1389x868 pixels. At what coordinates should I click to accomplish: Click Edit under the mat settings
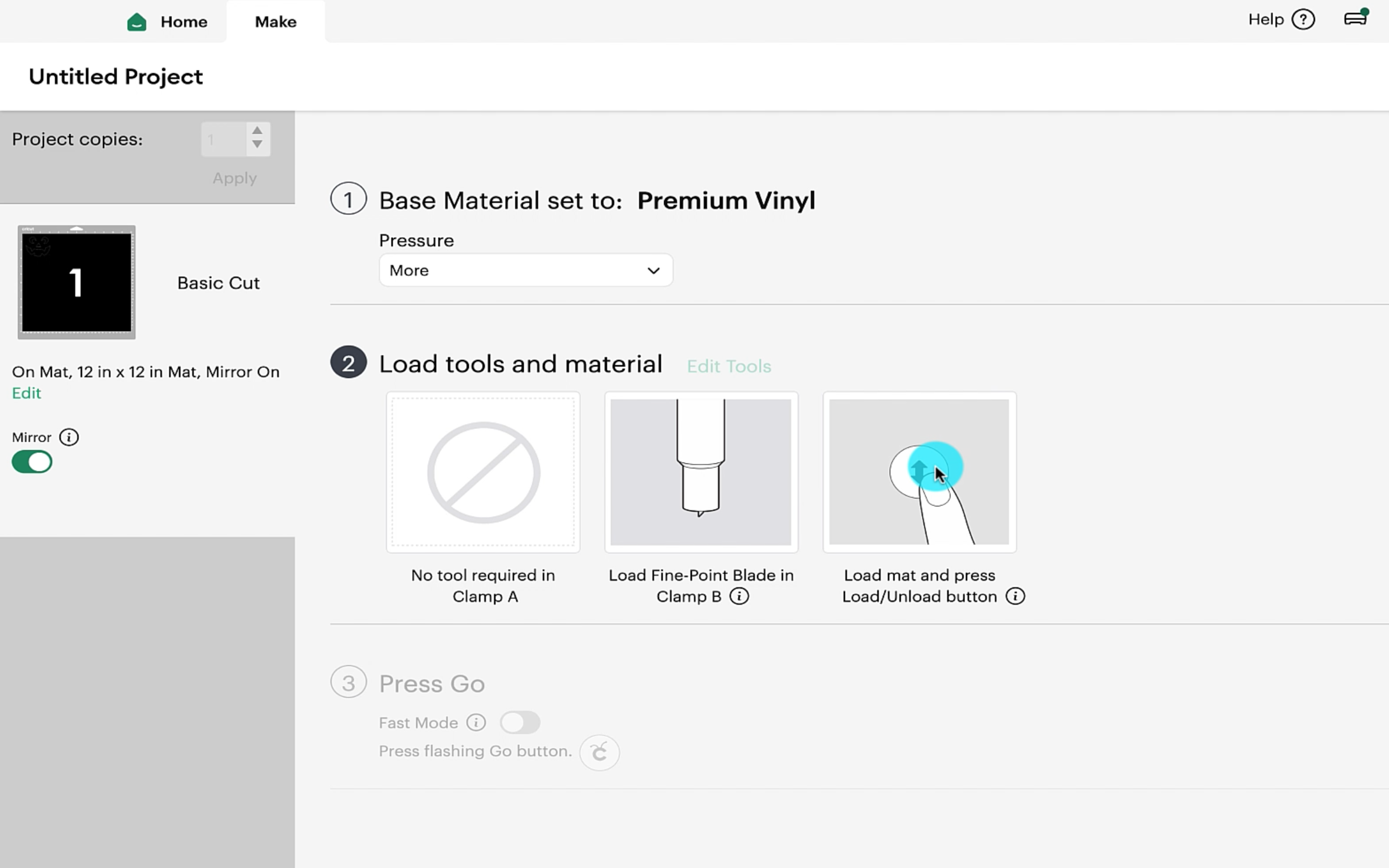point(26,392)
